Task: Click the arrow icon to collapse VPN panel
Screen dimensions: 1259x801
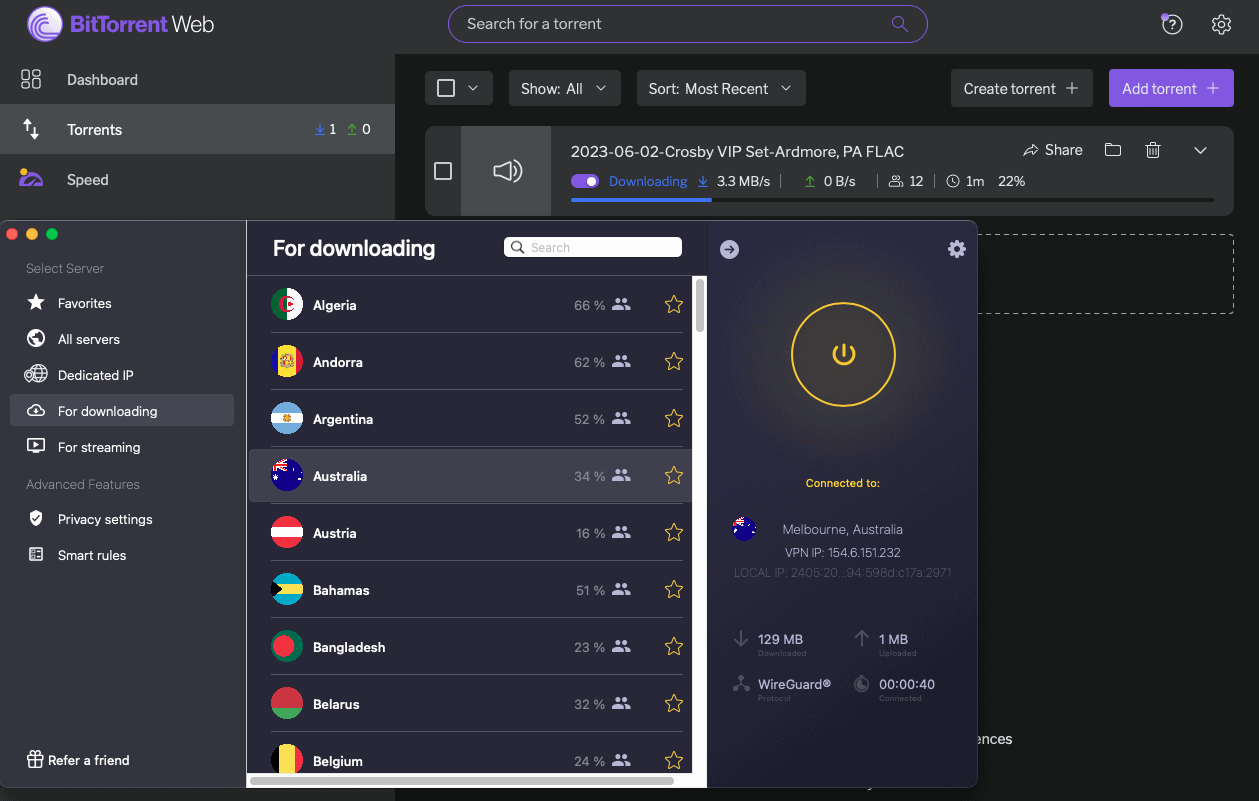Action: [729, 249]
